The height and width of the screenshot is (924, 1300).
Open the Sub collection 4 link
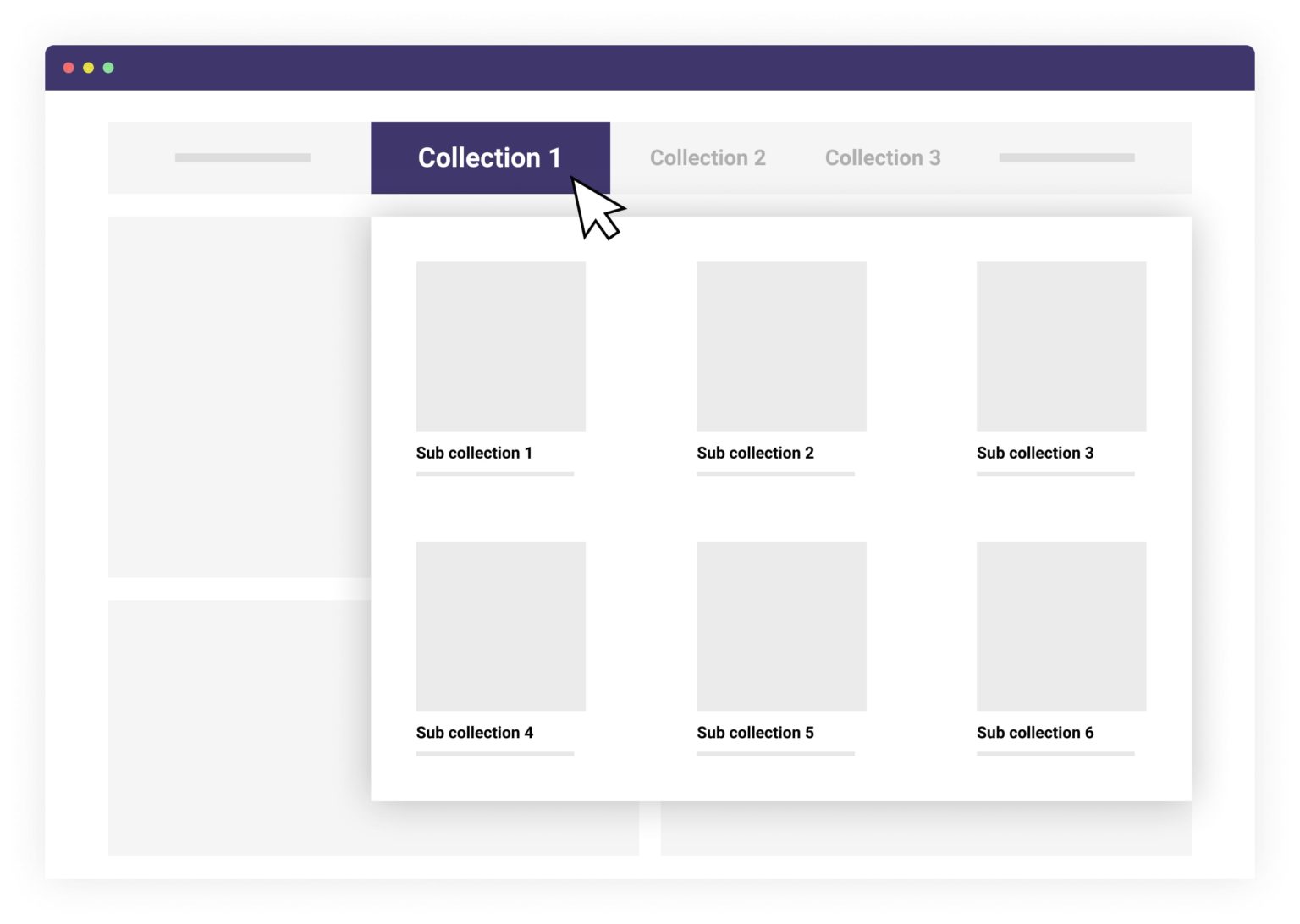click(x=474, y=733)
